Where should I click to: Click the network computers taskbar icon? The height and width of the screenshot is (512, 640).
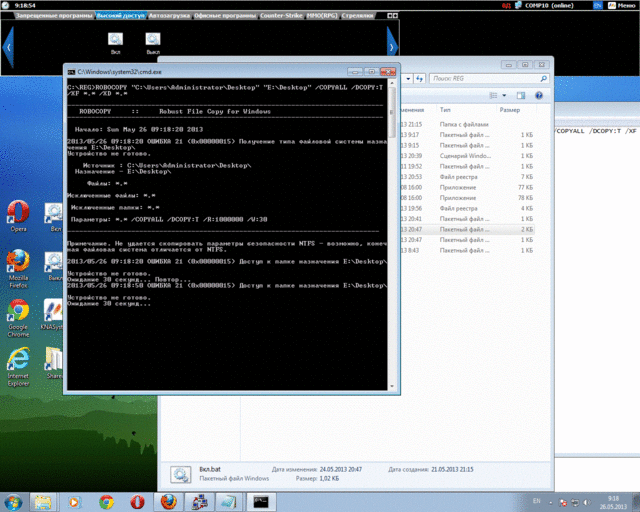200,502
